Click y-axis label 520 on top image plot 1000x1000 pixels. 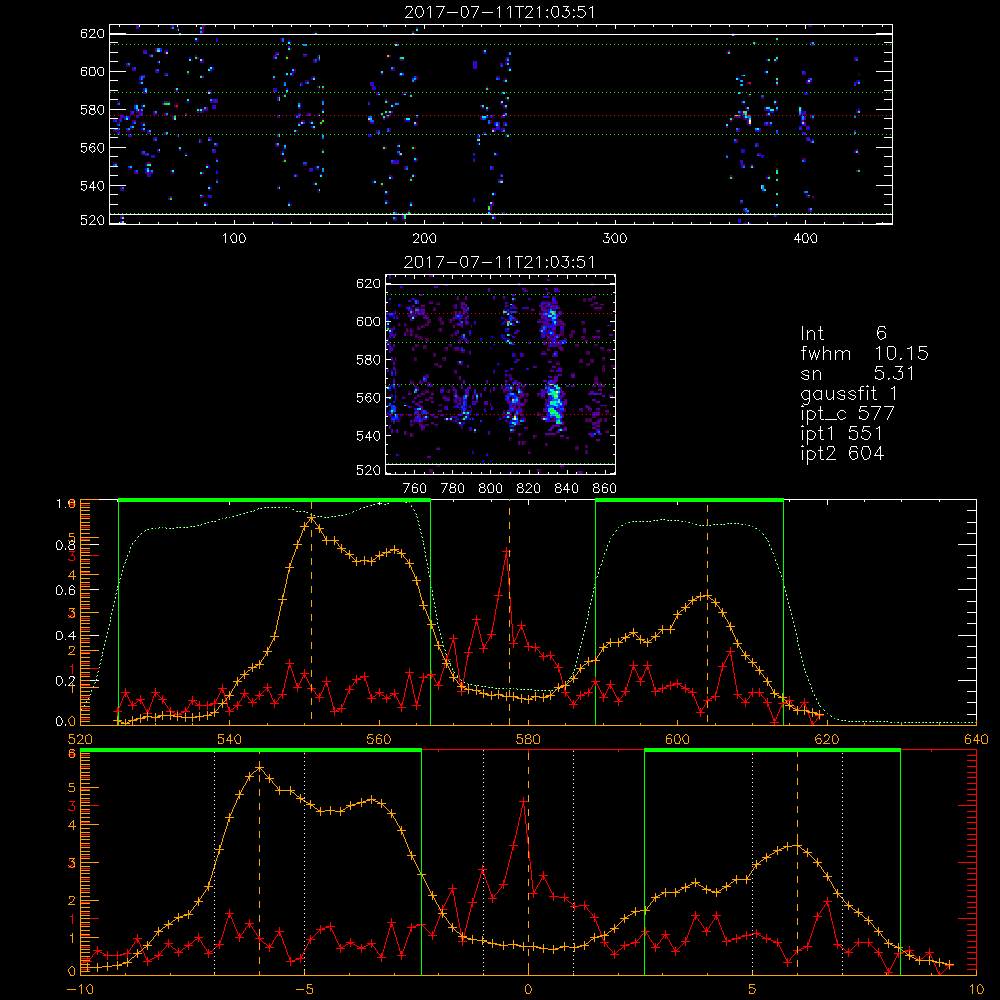point(92,221)
